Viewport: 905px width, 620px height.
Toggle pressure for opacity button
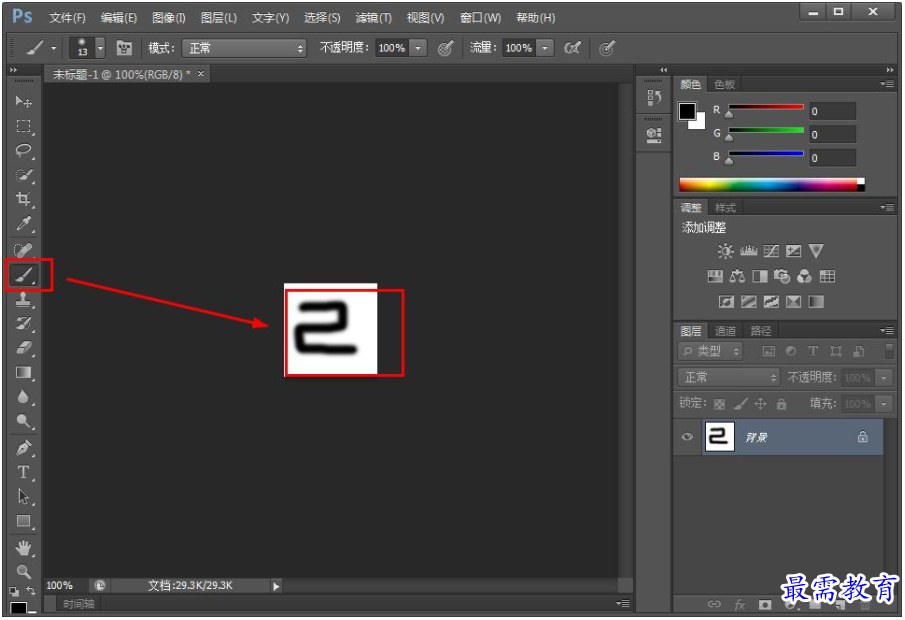[445, 48]
